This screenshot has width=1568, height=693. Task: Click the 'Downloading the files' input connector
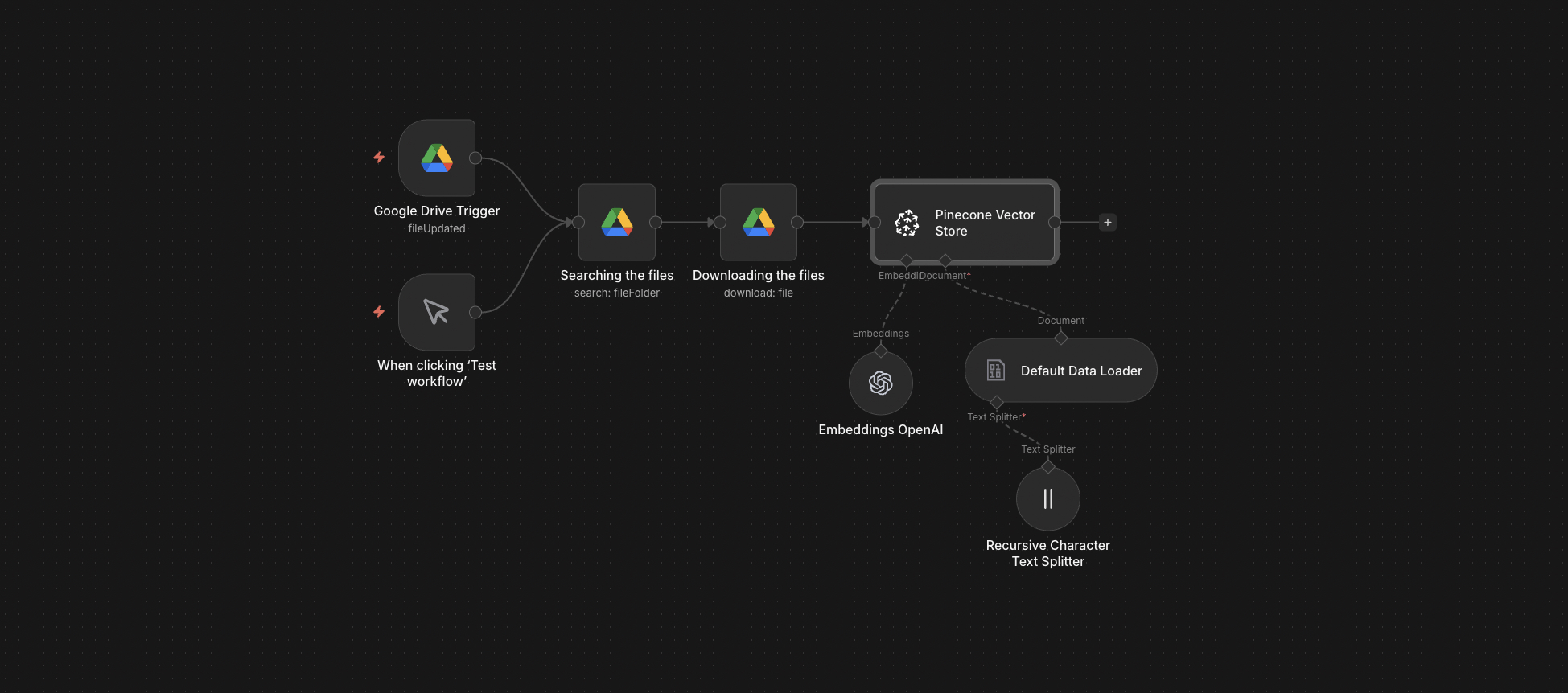720,222
